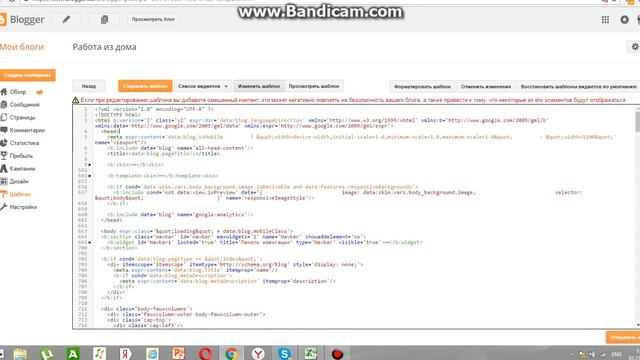Screen dimensions: 640x360
Task: Open Internet Explorer from the taskbar
Action: coord(152,353)
